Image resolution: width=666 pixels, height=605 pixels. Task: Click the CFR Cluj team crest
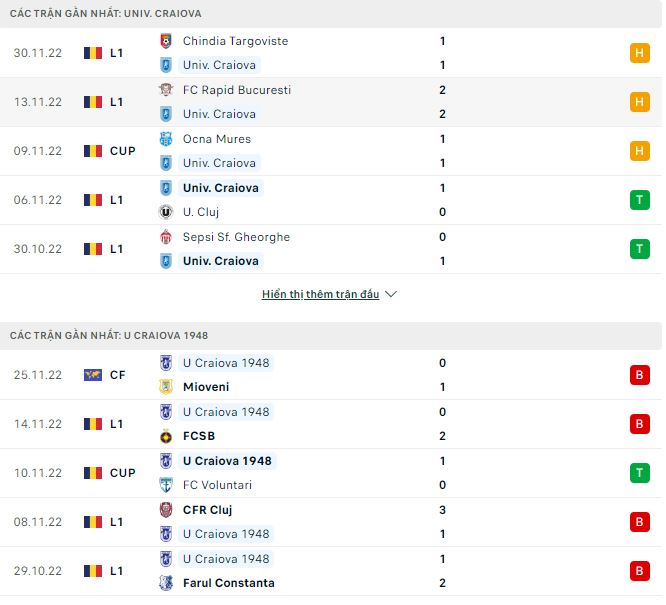166,510
